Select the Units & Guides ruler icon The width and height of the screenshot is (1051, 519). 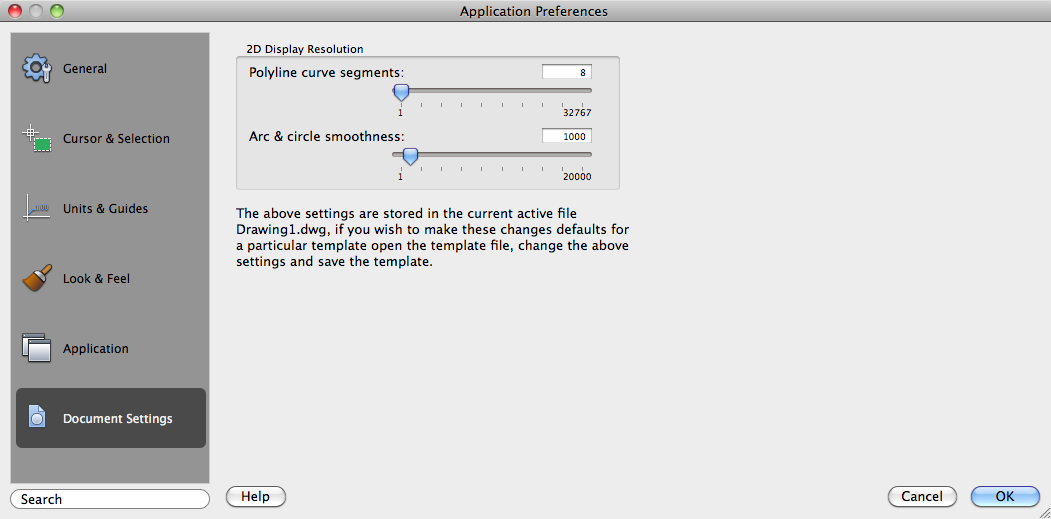[x=36, y=208]
